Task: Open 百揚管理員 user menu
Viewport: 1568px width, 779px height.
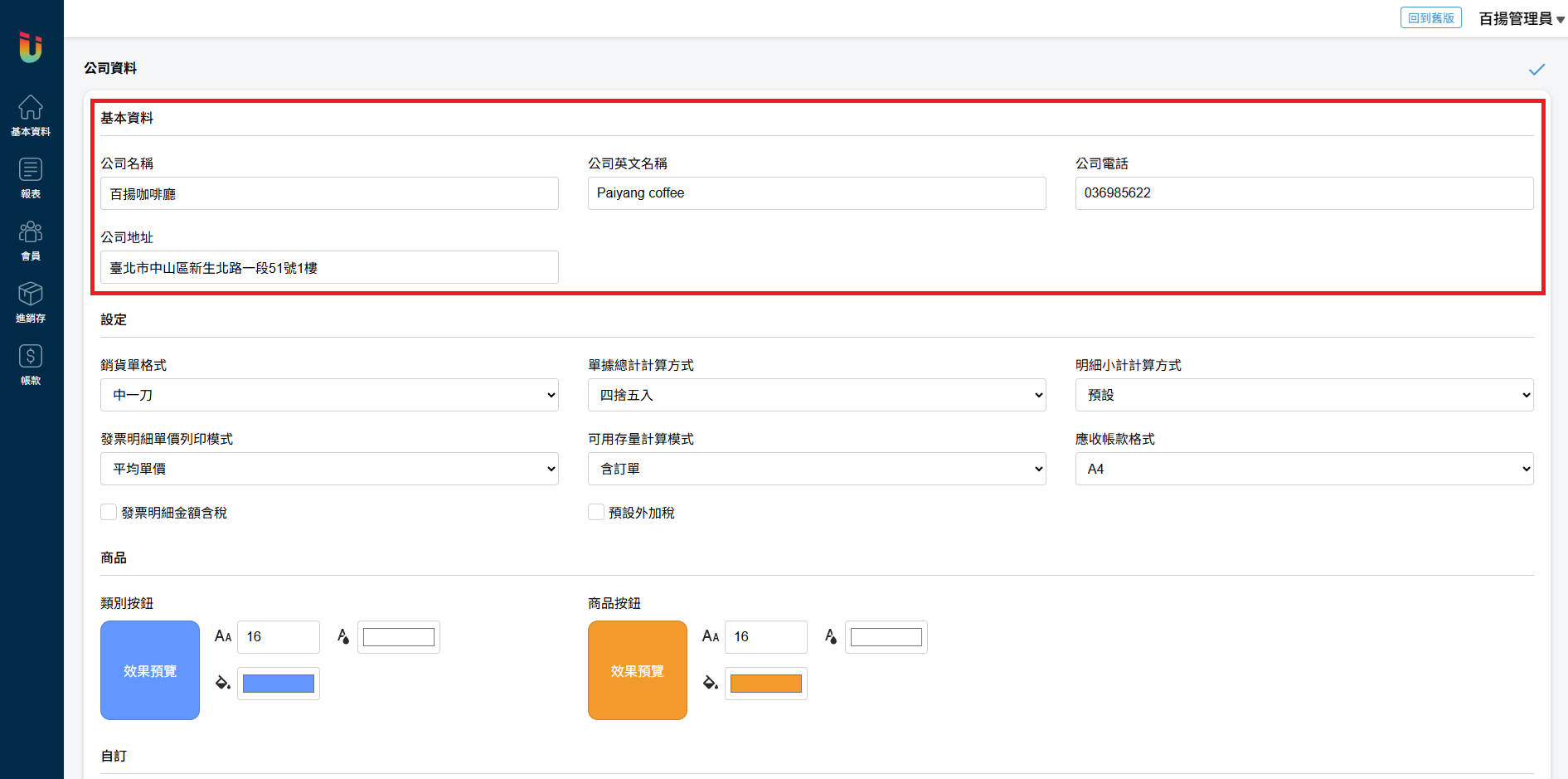Action: tap(1521, 18)
